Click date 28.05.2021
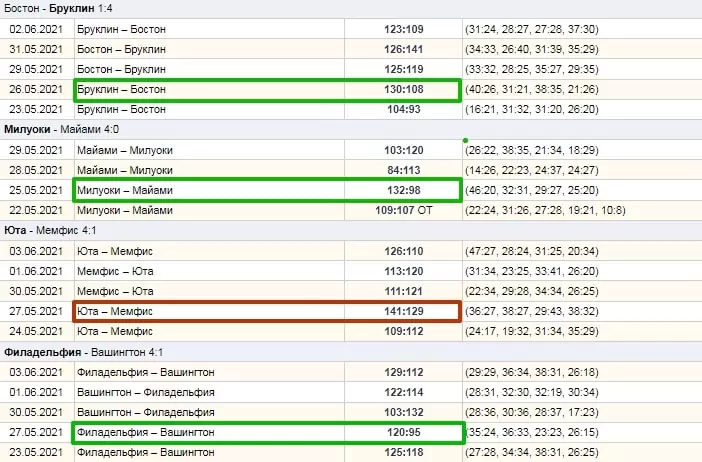 (36, 170)
